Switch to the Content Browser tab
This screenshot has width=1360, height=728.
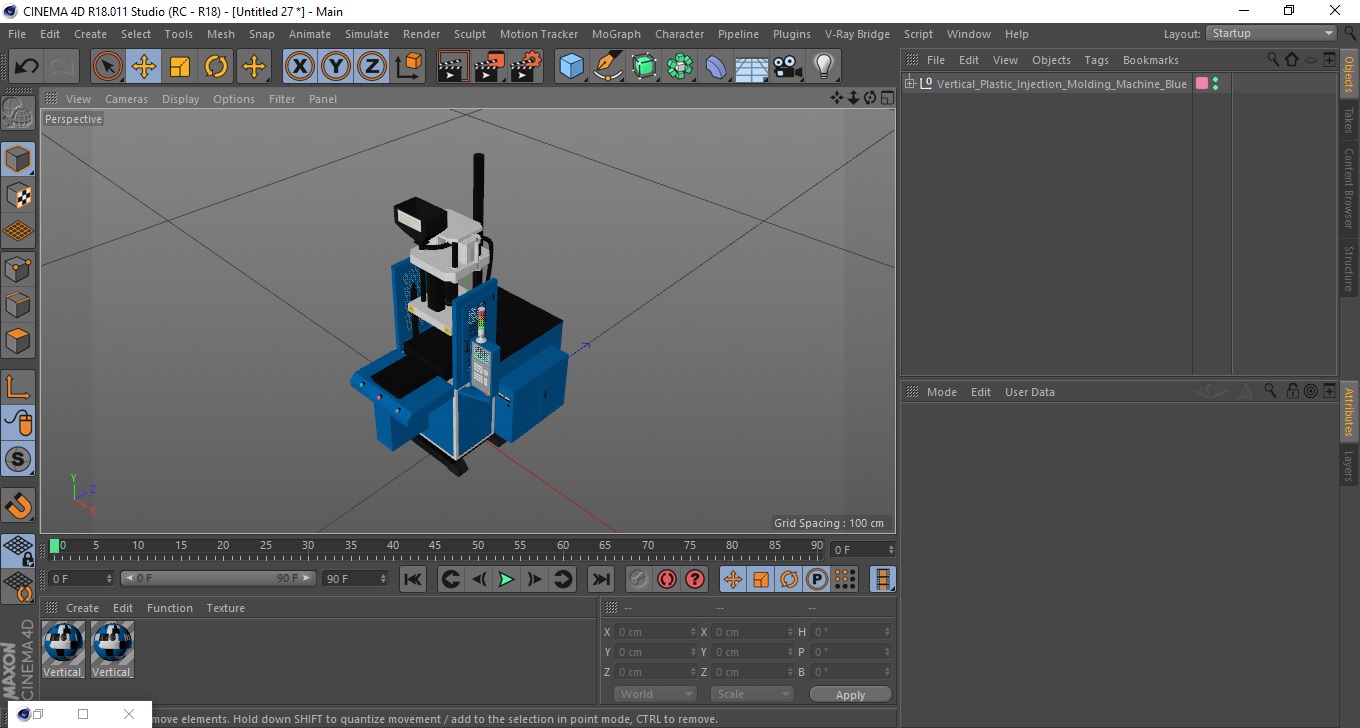pyautogui.click(x=1349, y=188)
